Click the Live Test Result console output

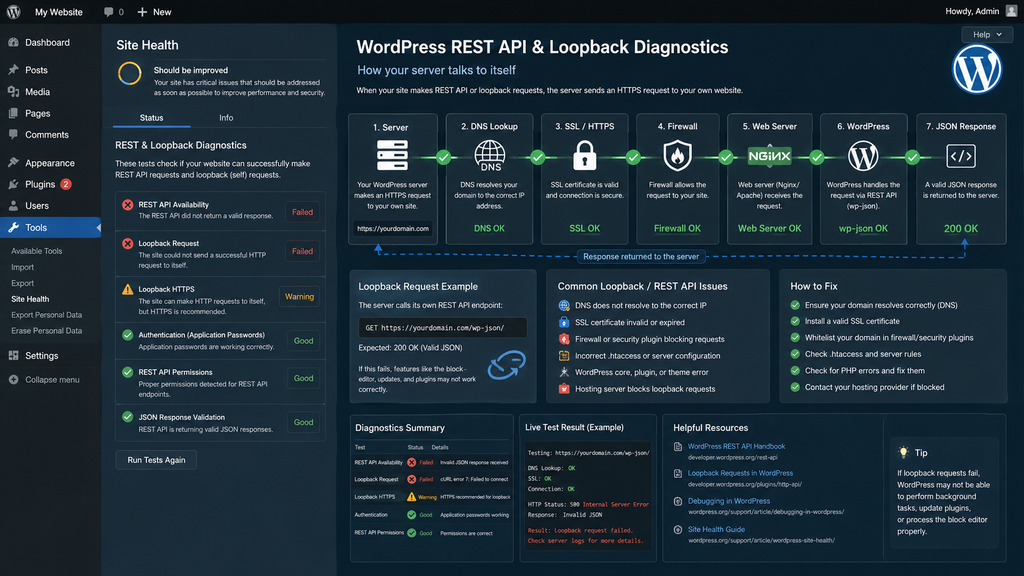coord(588,496)
